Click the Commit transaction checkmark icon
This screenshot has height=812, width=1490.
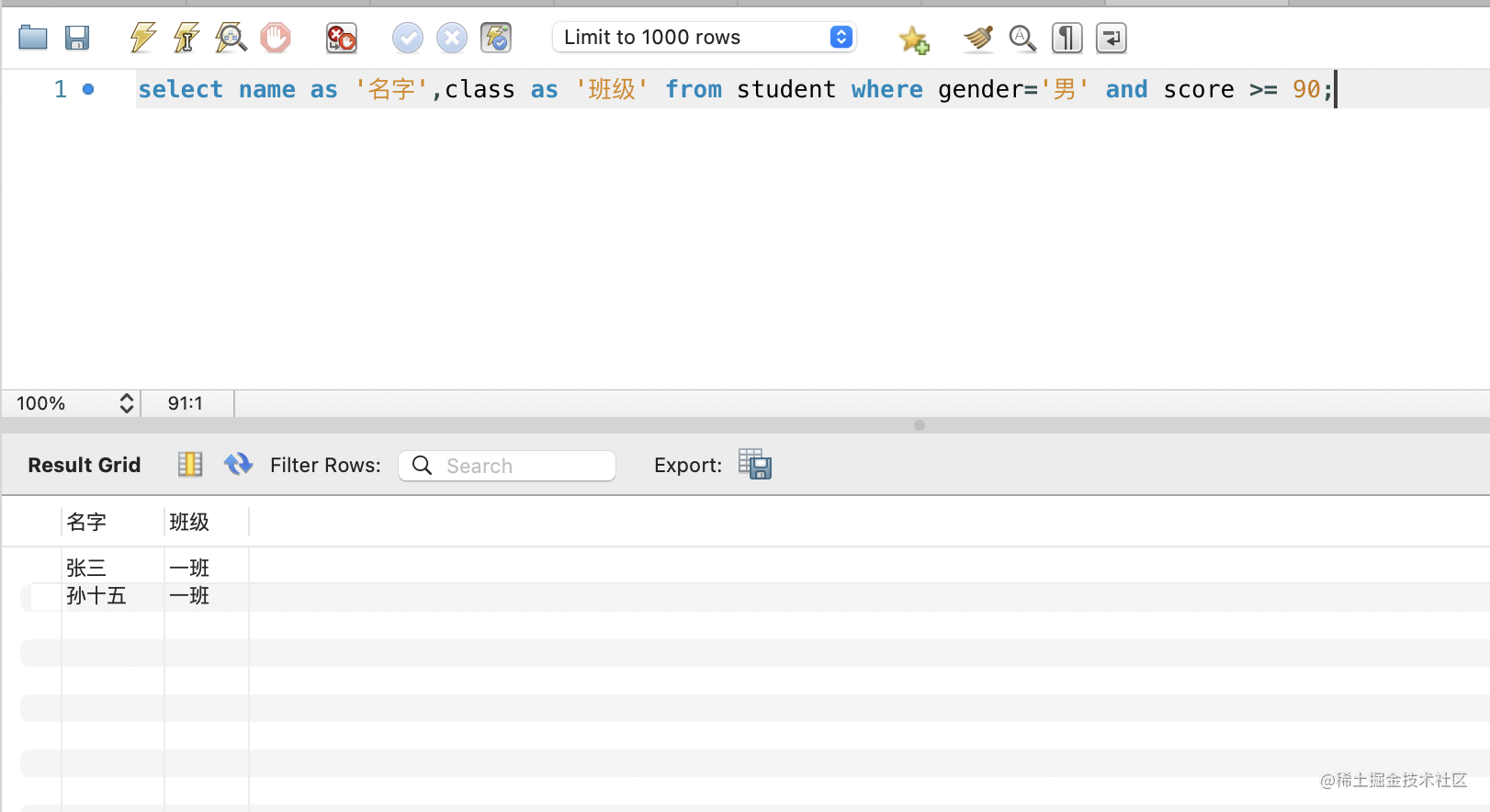coord(407,38)
